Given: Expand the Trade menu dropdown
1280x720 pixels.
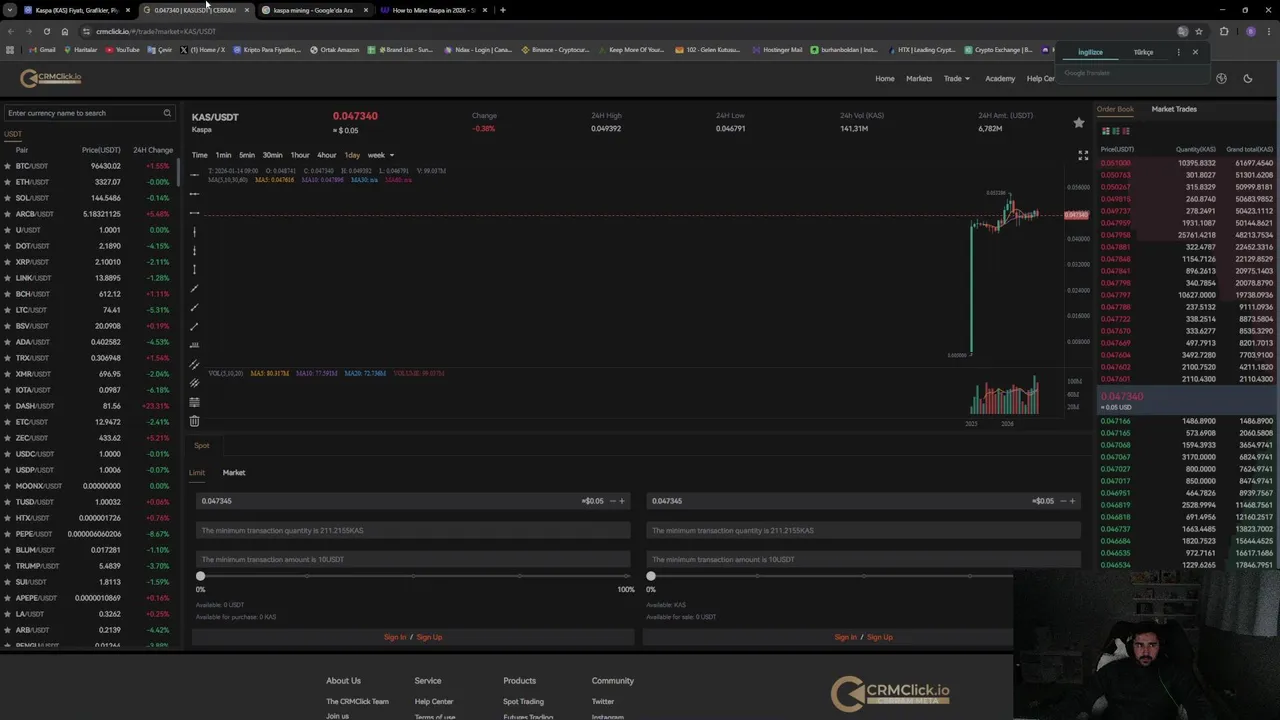Looking at the screenshot, I should (957, 78).
